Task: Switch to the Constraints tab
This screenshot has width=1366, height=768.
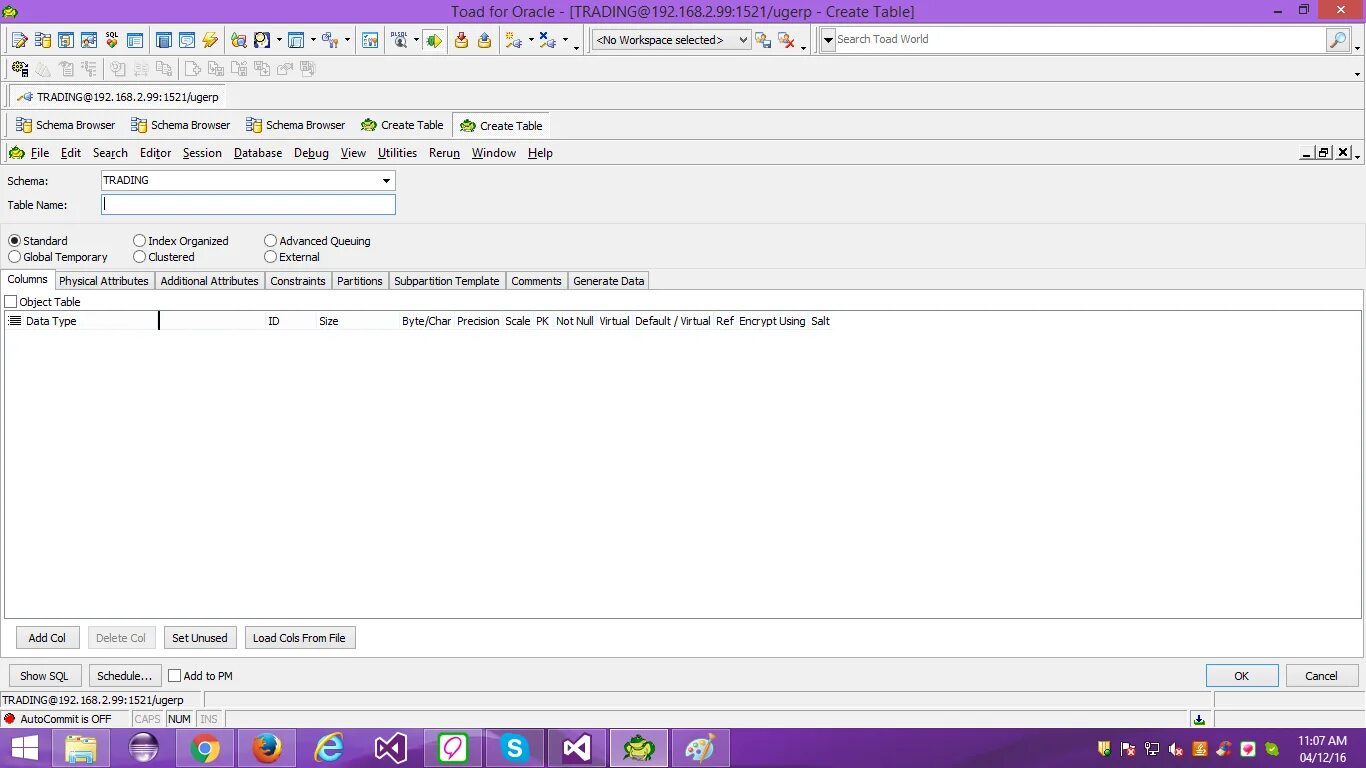Action: [298, 281]
